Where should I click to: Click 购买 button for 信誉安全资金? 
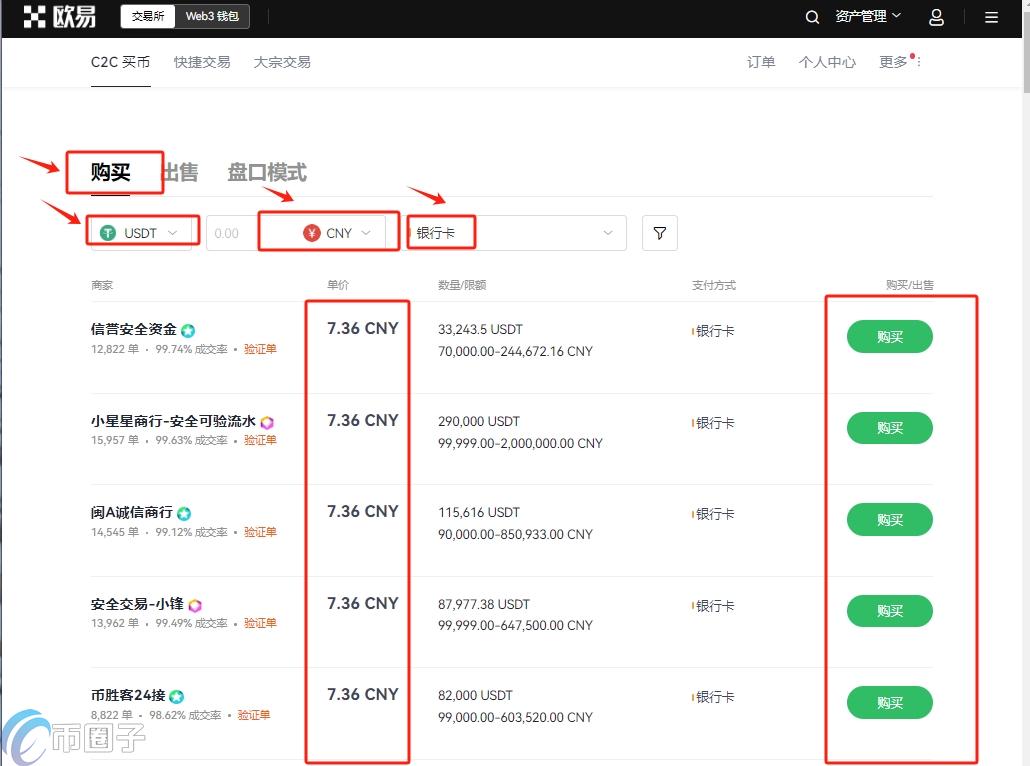point(888,336)
